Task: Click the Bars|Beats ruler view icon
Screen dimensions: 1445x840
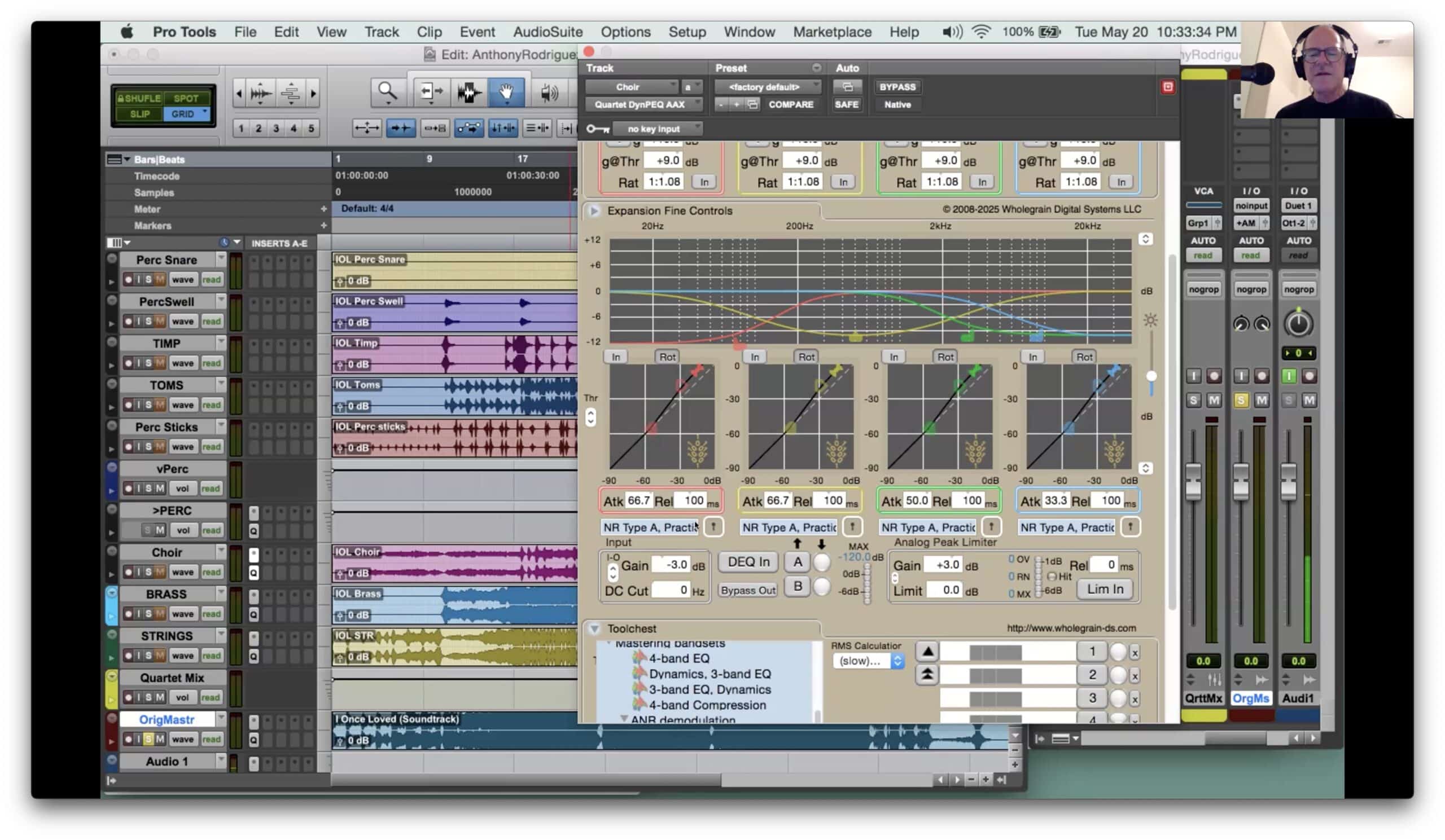Action: point(114,160)
